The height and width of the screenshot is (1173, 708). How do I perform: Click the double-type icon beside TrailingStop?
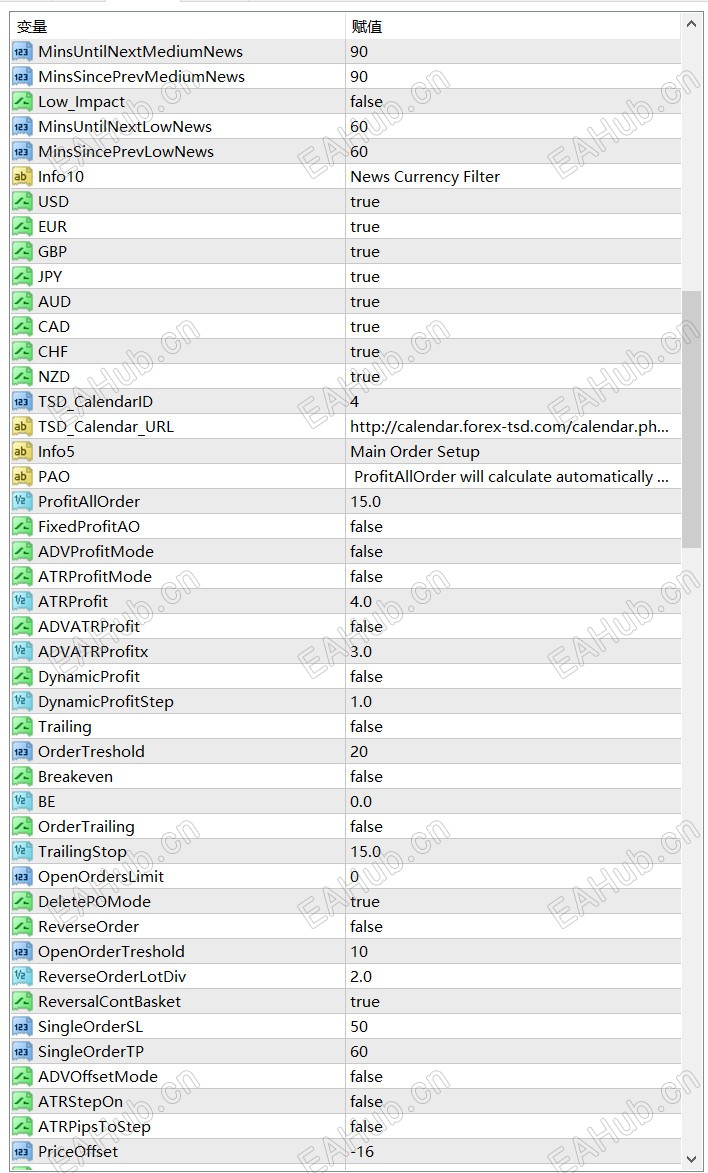(x=22, y=852)
